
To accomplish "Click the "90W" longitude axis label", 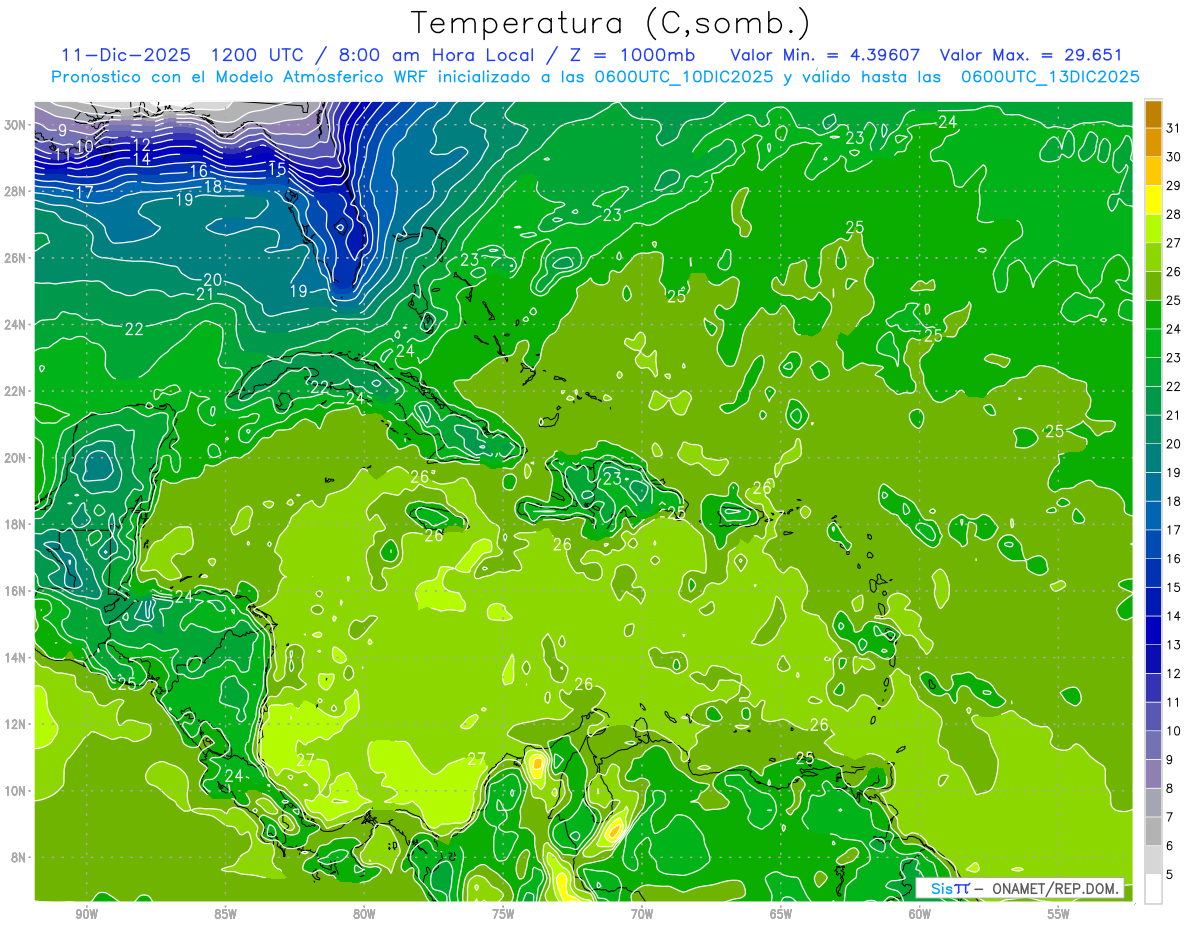I will [87, 915].
